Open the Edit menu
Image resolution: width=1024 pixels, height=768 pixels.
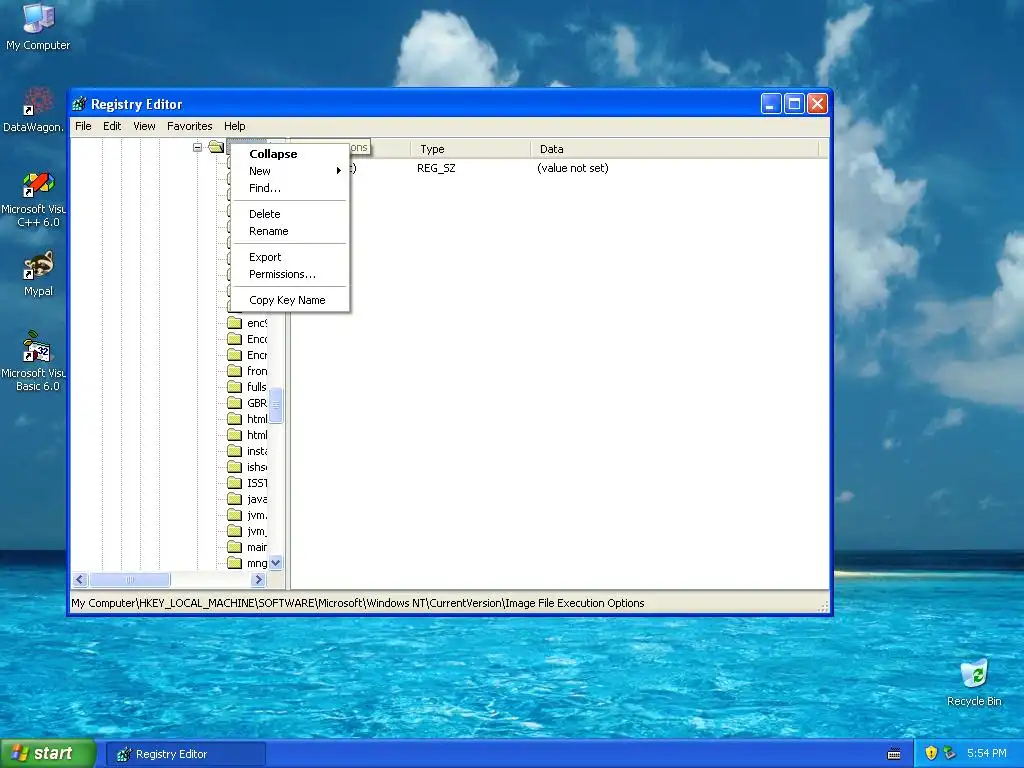112,126
